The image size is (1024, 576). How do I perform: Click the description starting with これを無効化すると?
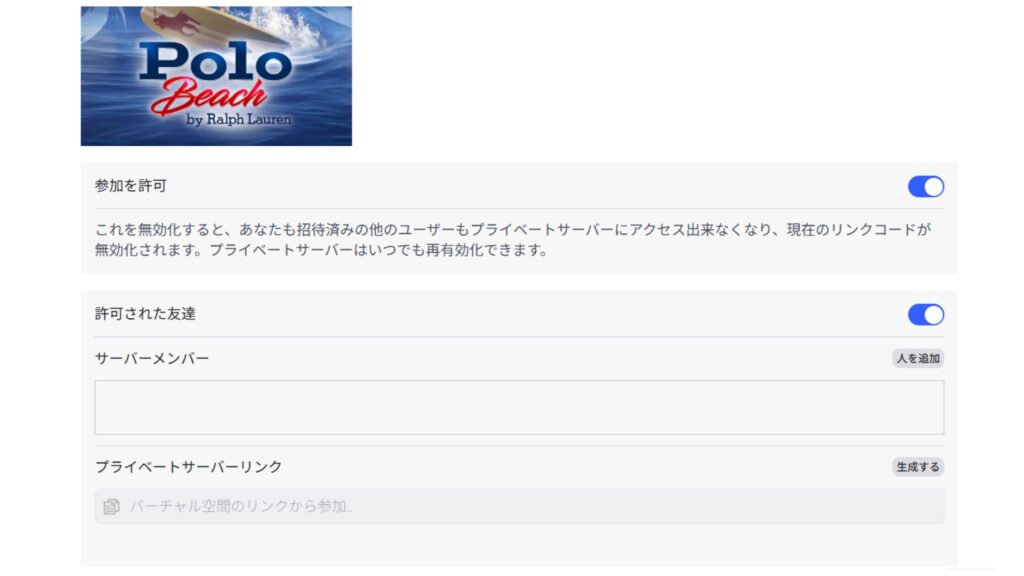click(x=513, y=240)
